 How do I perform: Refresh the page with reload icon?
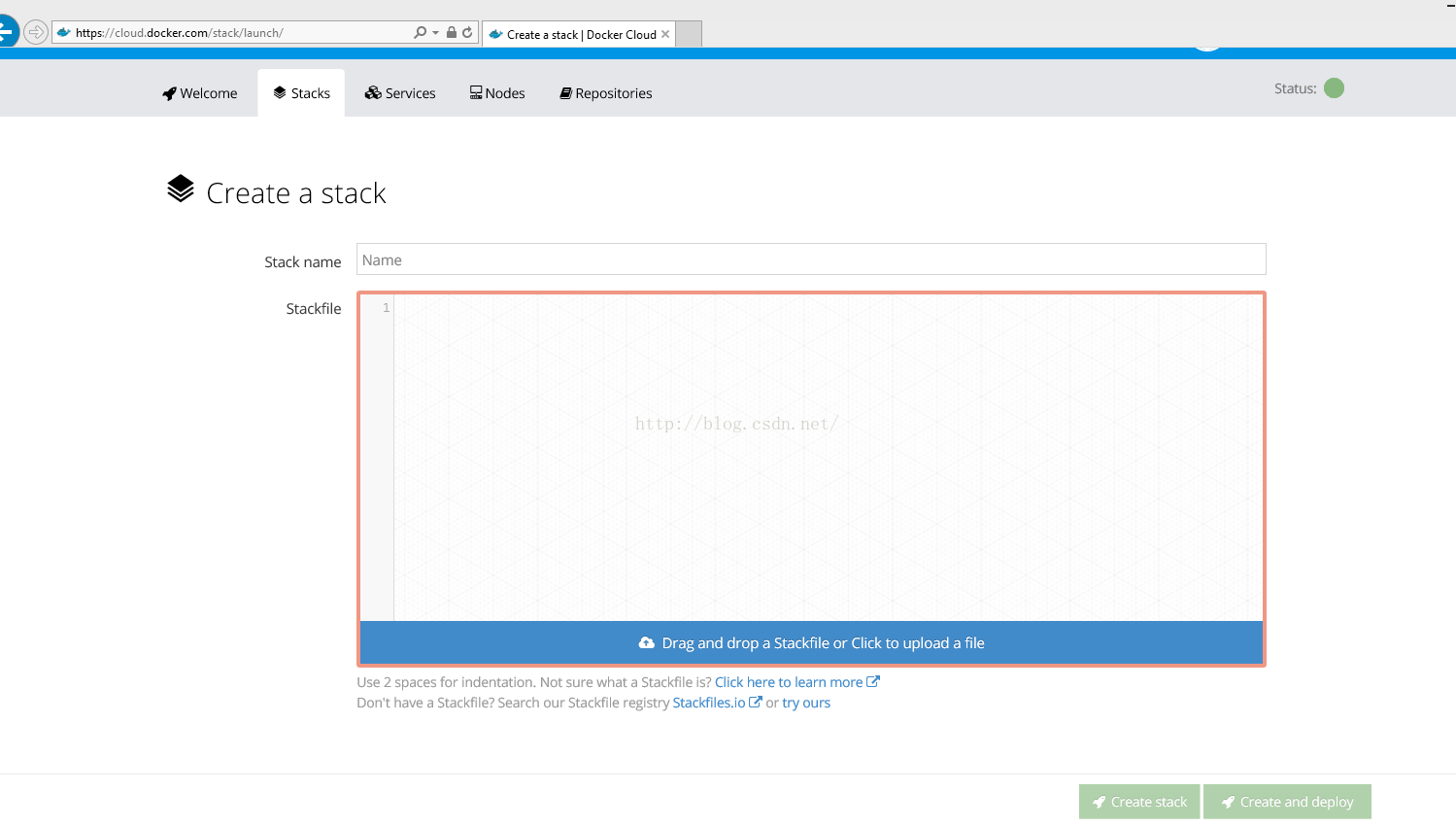(x=467, y=32)
